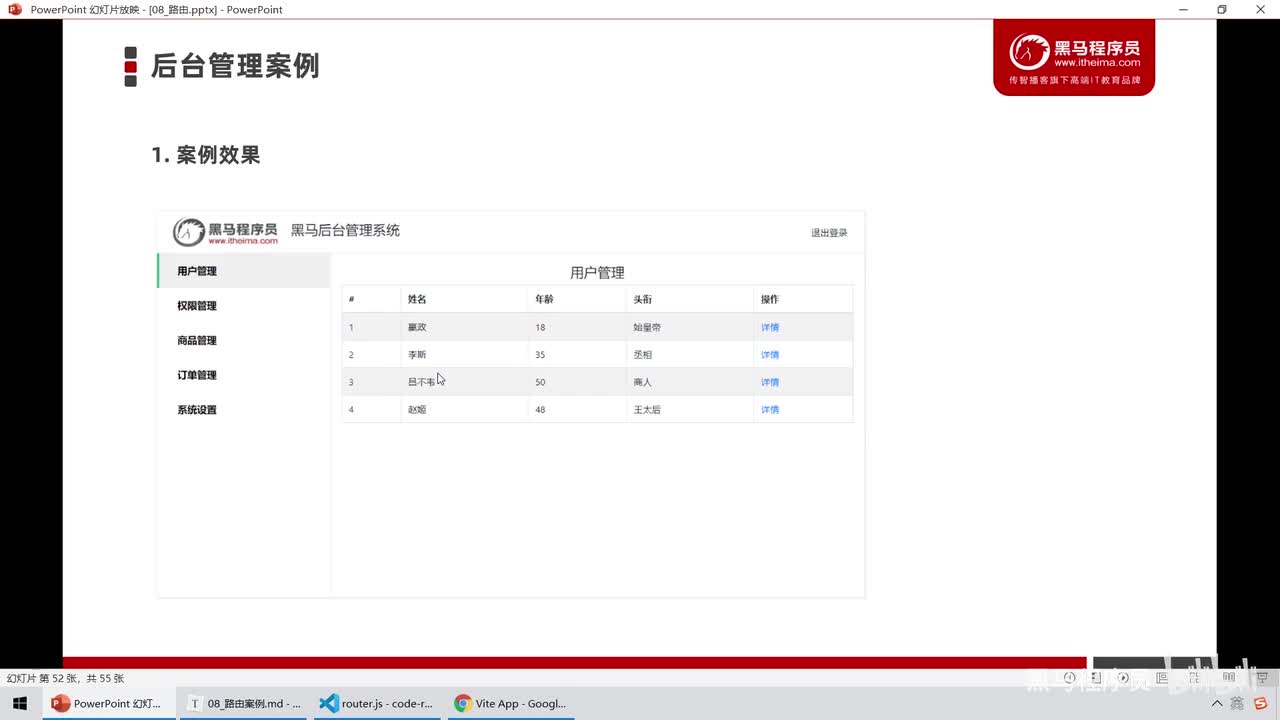Click the name cell 李斯
Screen dimensions: 1280x720
(417, 354)
